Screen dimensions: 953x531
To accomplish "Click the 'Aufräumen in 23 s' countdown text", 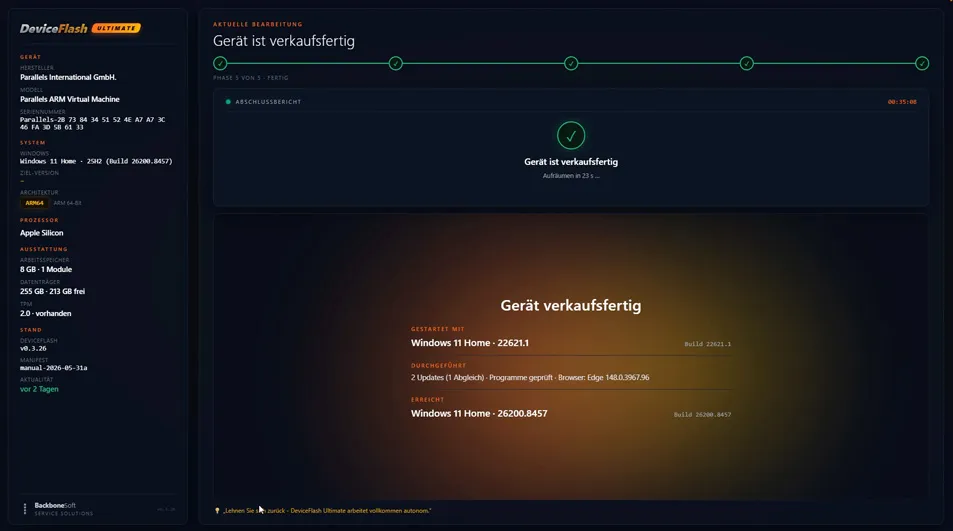I will tap(571, 176).
